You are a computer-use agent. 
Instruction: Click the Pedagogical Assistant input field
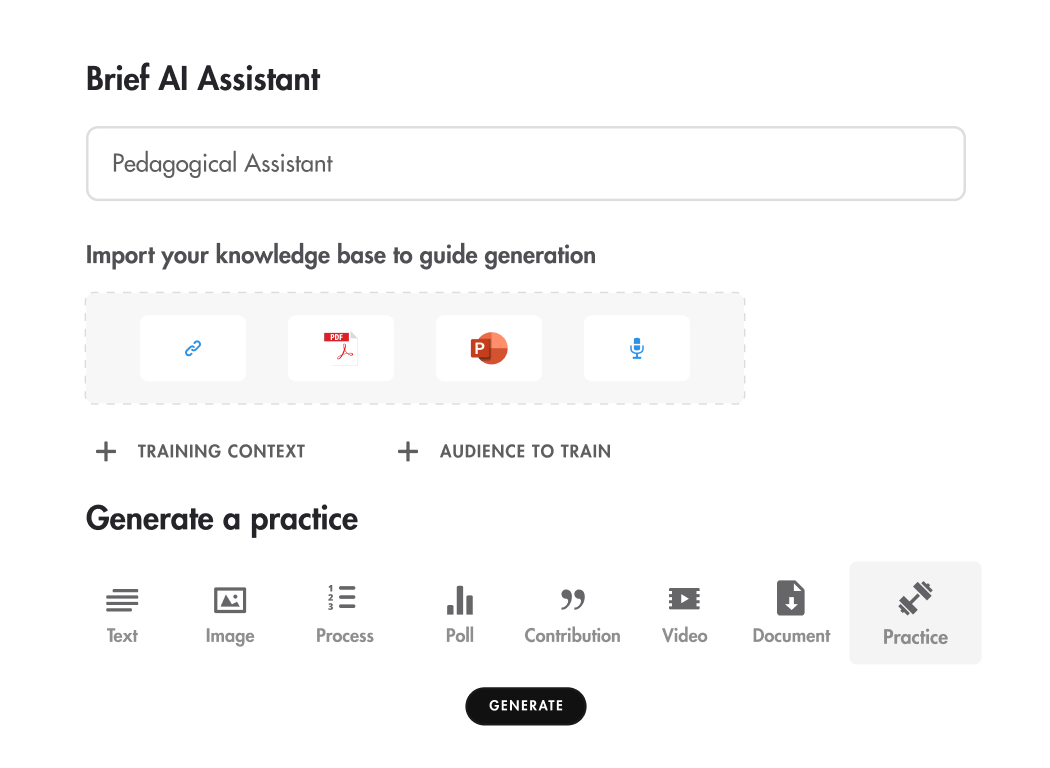click(x=525, y=163)
